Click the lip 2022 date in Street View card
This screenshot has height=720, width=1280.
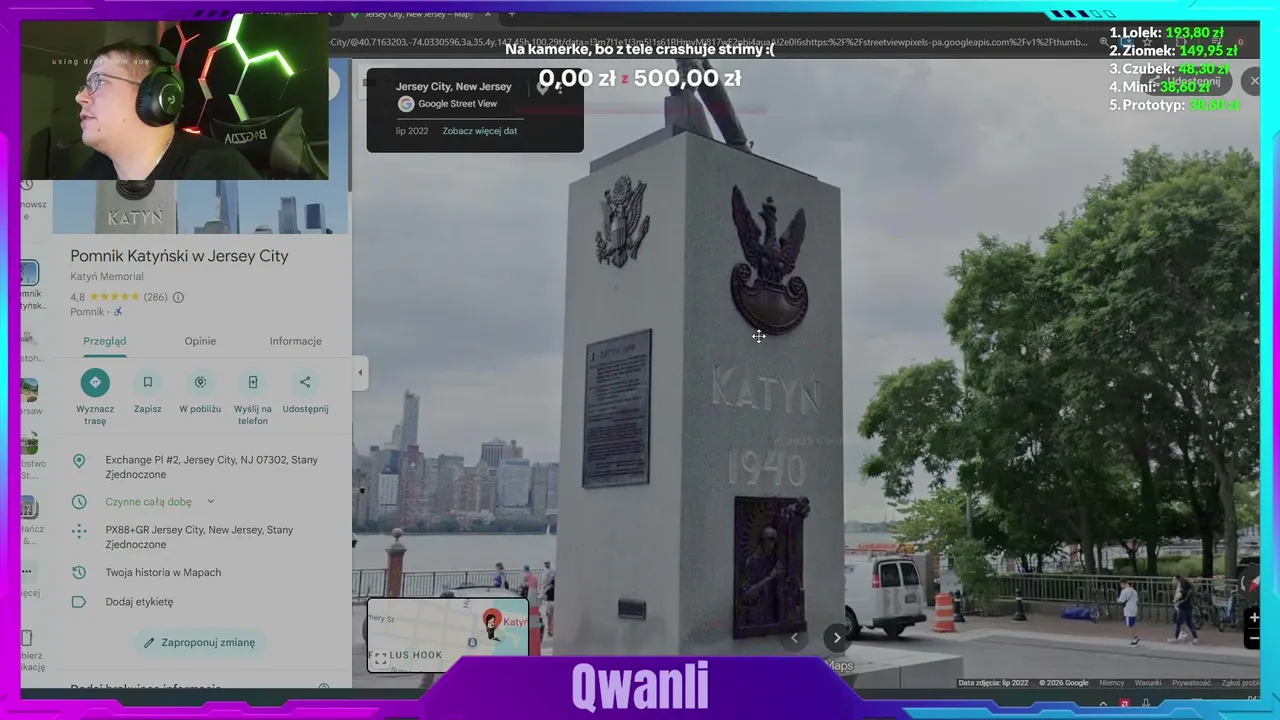(x=412, y=131)
